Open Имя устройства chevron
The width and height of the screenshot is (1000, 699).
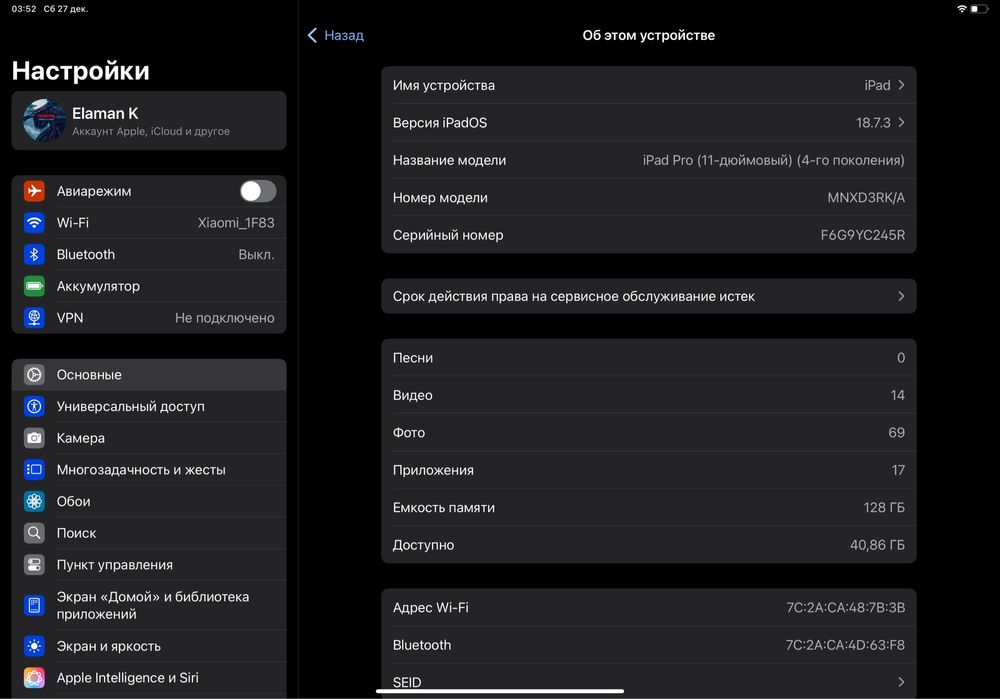901,85
